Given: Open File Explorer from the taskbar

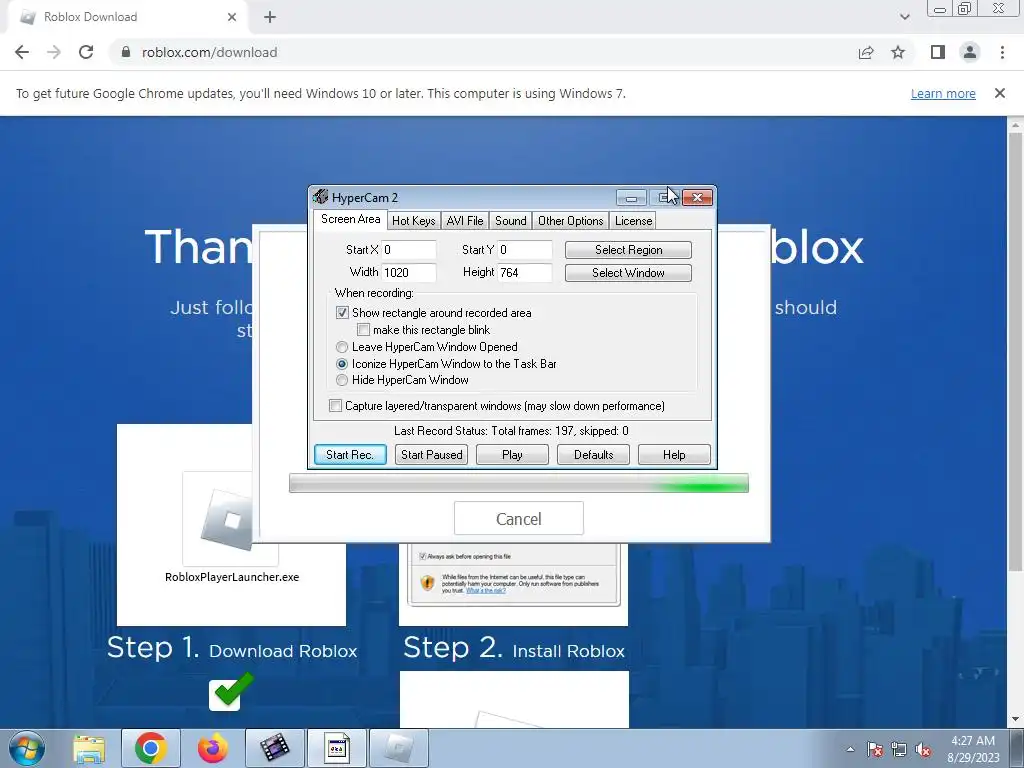Looking at the screenshot, I should 89,748.
